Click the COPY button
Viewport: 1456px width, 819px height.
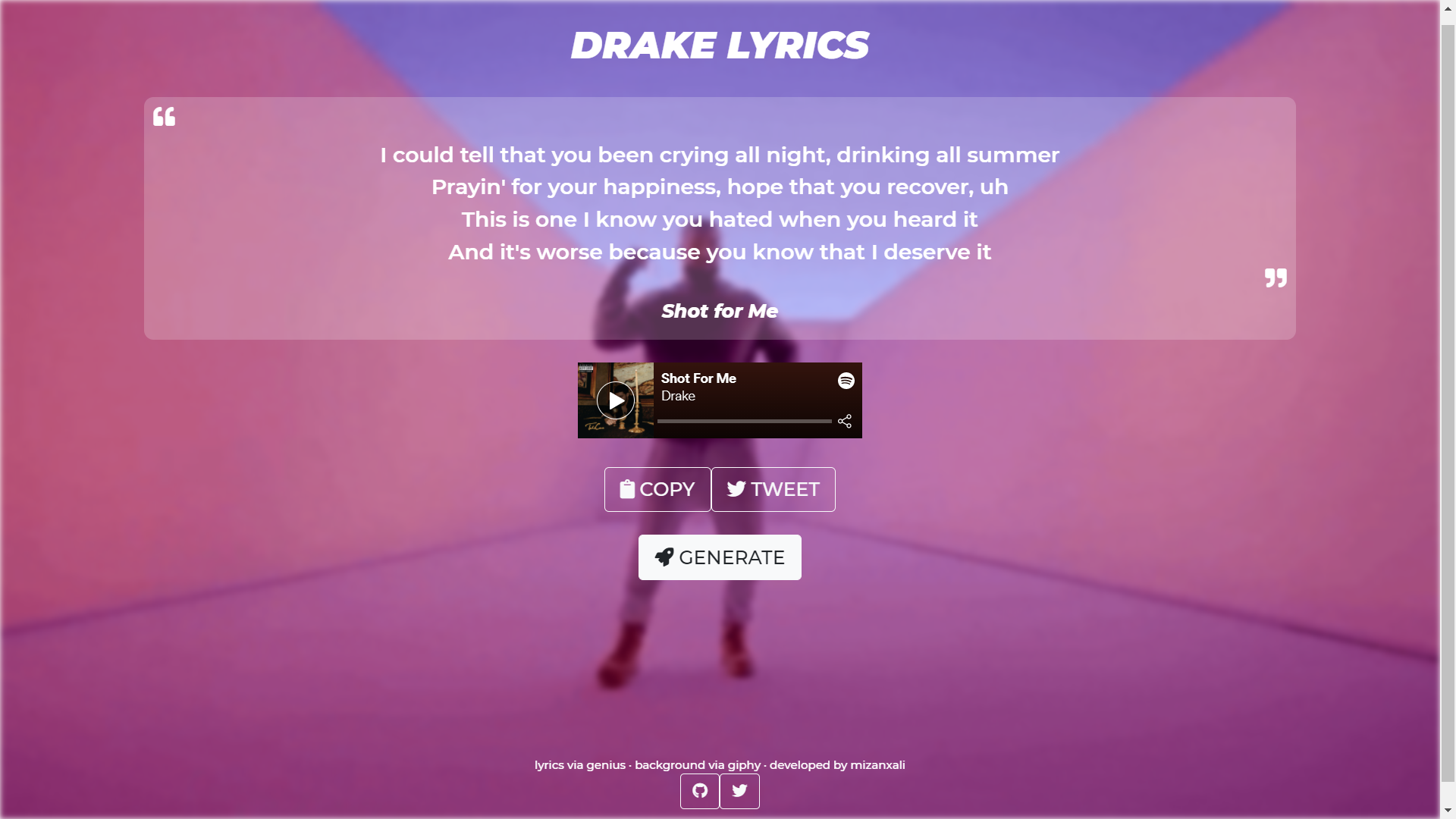657,489
